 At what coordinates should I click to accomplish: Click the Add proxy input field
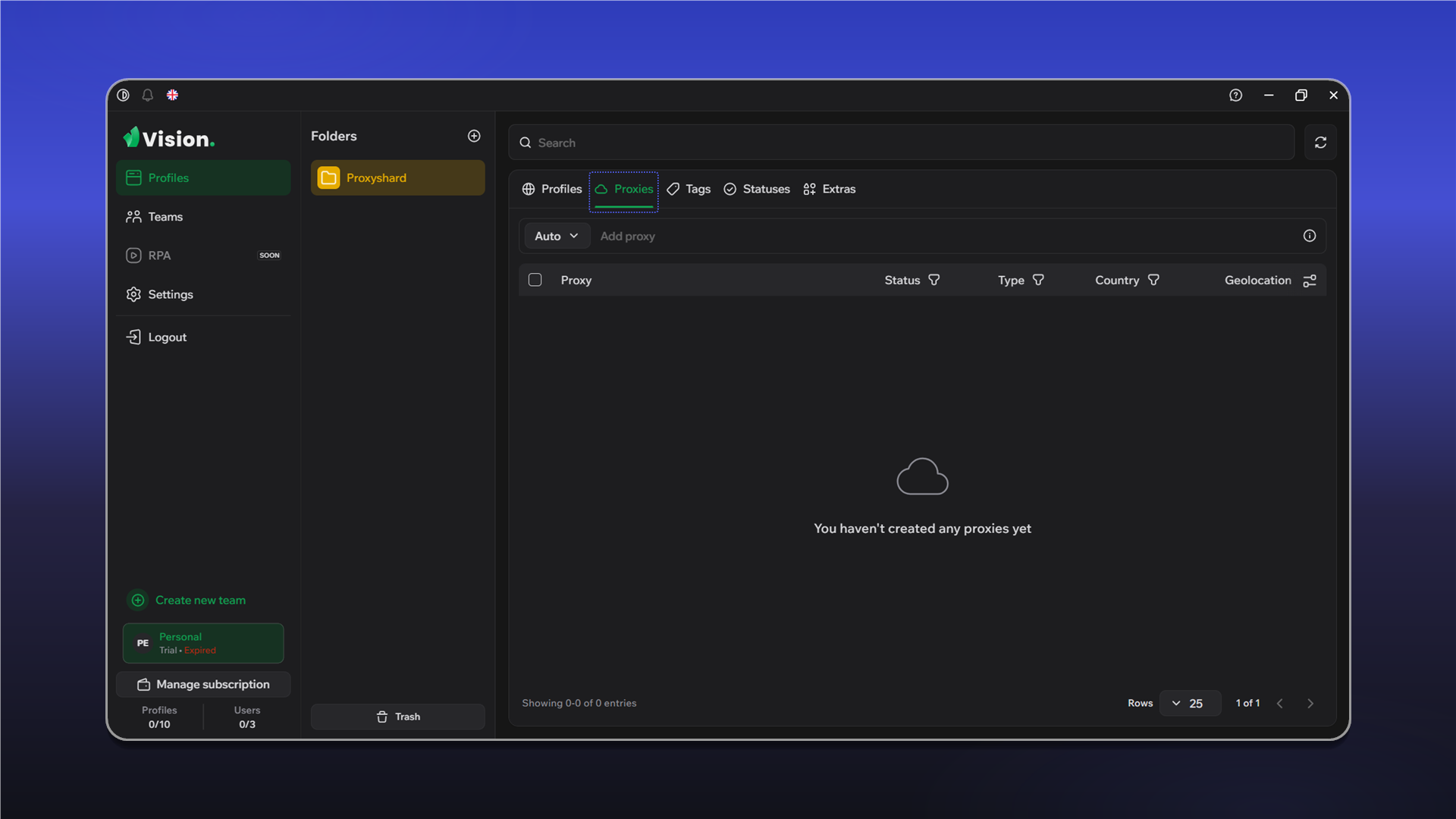click(944, 236)
